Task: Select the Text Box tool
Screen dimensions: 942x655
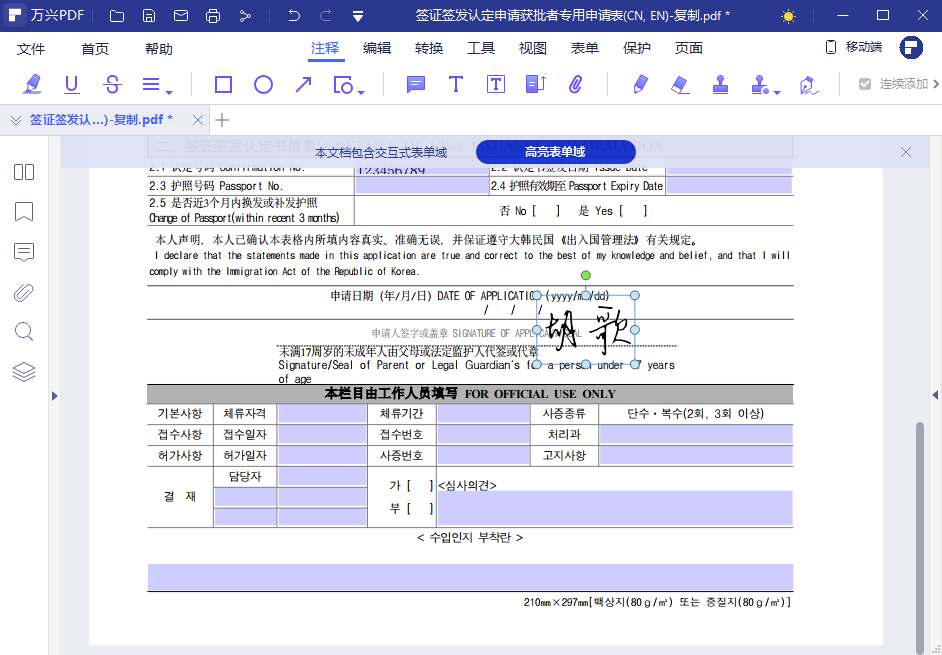Action: tap(496, 85)
